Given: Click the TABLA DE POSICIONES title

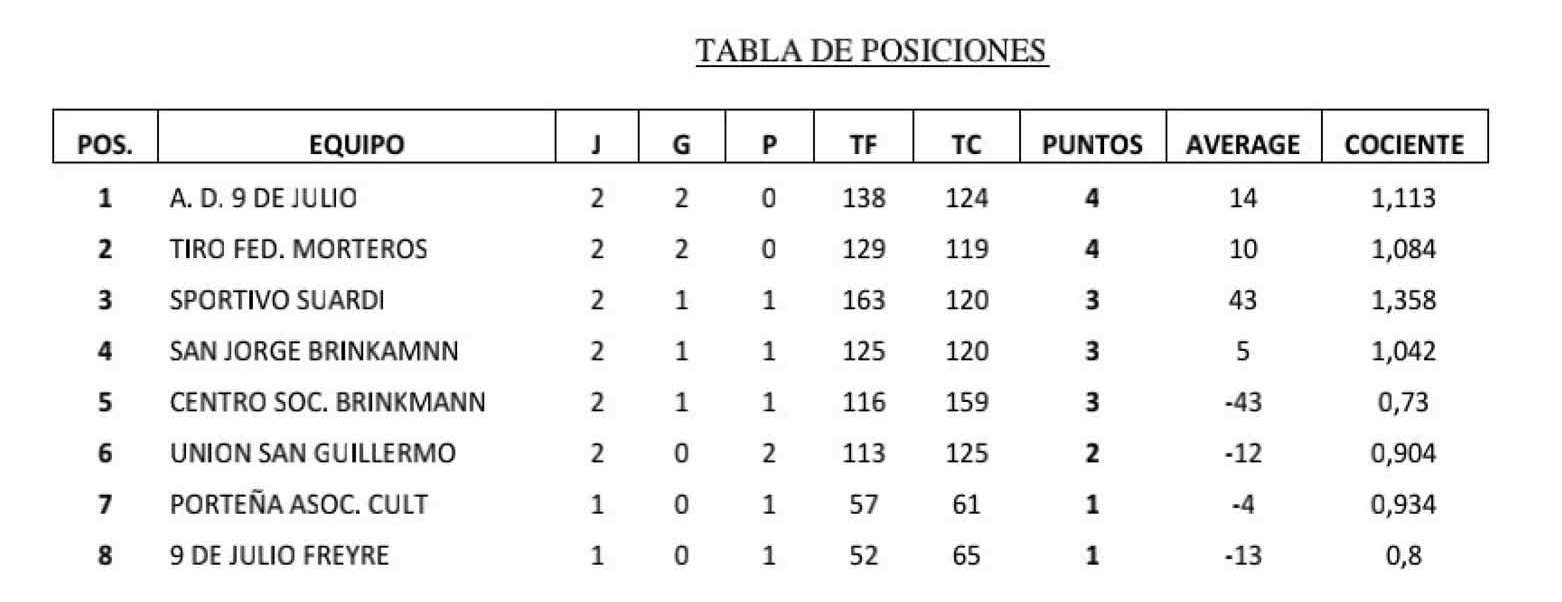Looking at the screenshot, I should [x=872, y=50].
